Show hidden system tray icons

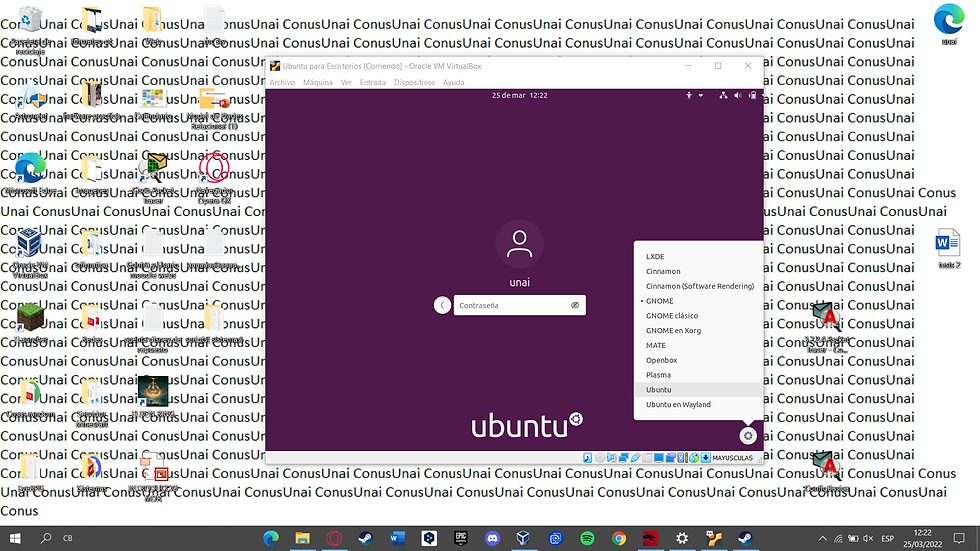(822, 539)
